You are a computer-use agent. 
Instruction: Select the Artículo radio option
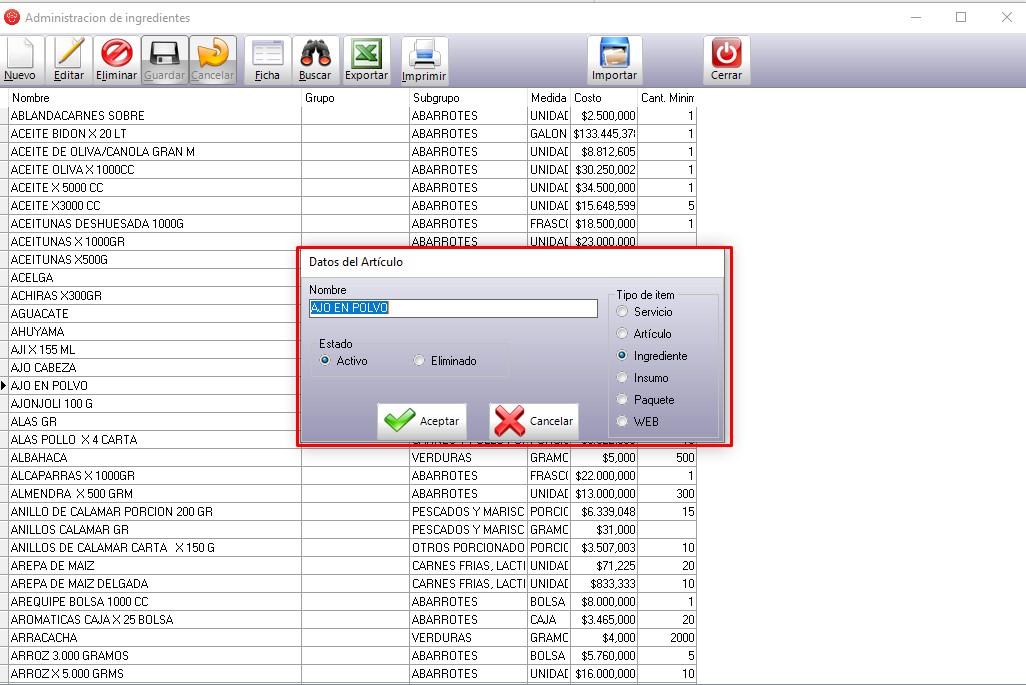623,334
